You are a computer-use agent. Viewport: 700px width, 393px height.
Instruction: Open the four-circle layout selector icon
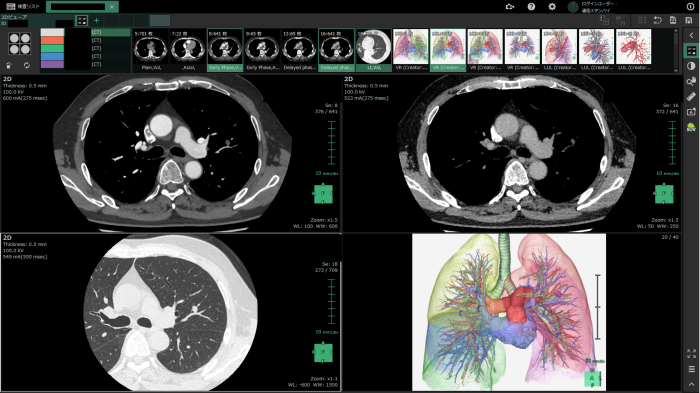(20, 44)
